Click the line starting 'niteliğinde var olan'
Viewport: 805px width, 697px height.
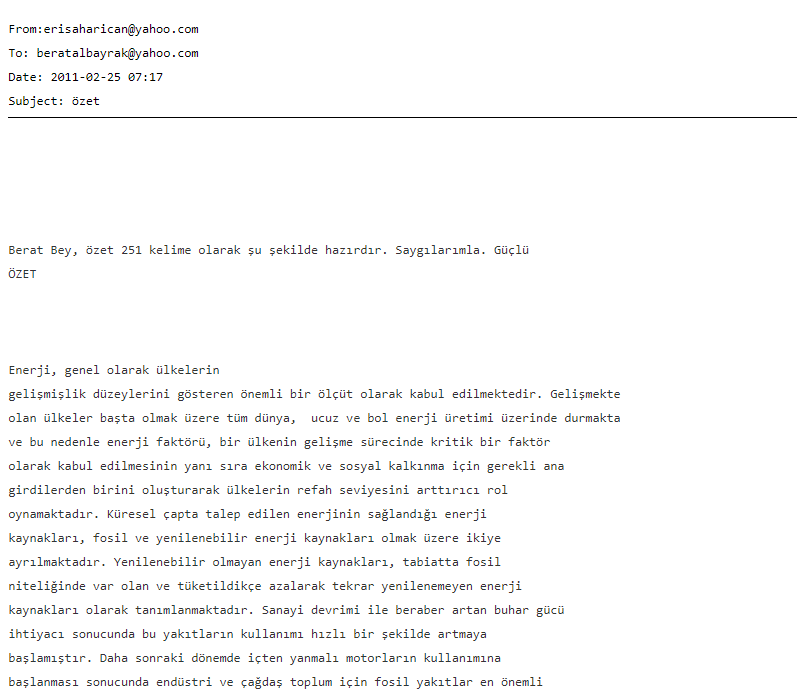point(265,586)
